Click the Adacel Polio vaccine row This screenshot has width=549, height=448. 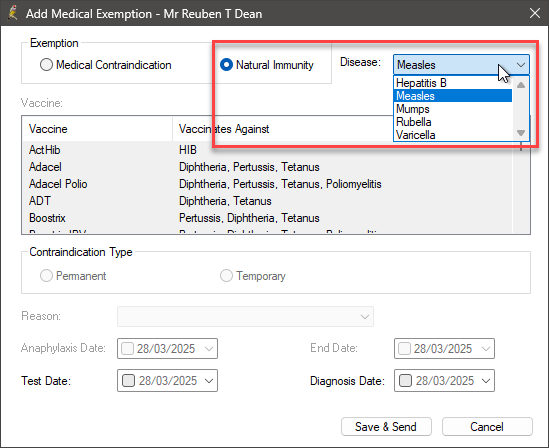pos(267,184)
